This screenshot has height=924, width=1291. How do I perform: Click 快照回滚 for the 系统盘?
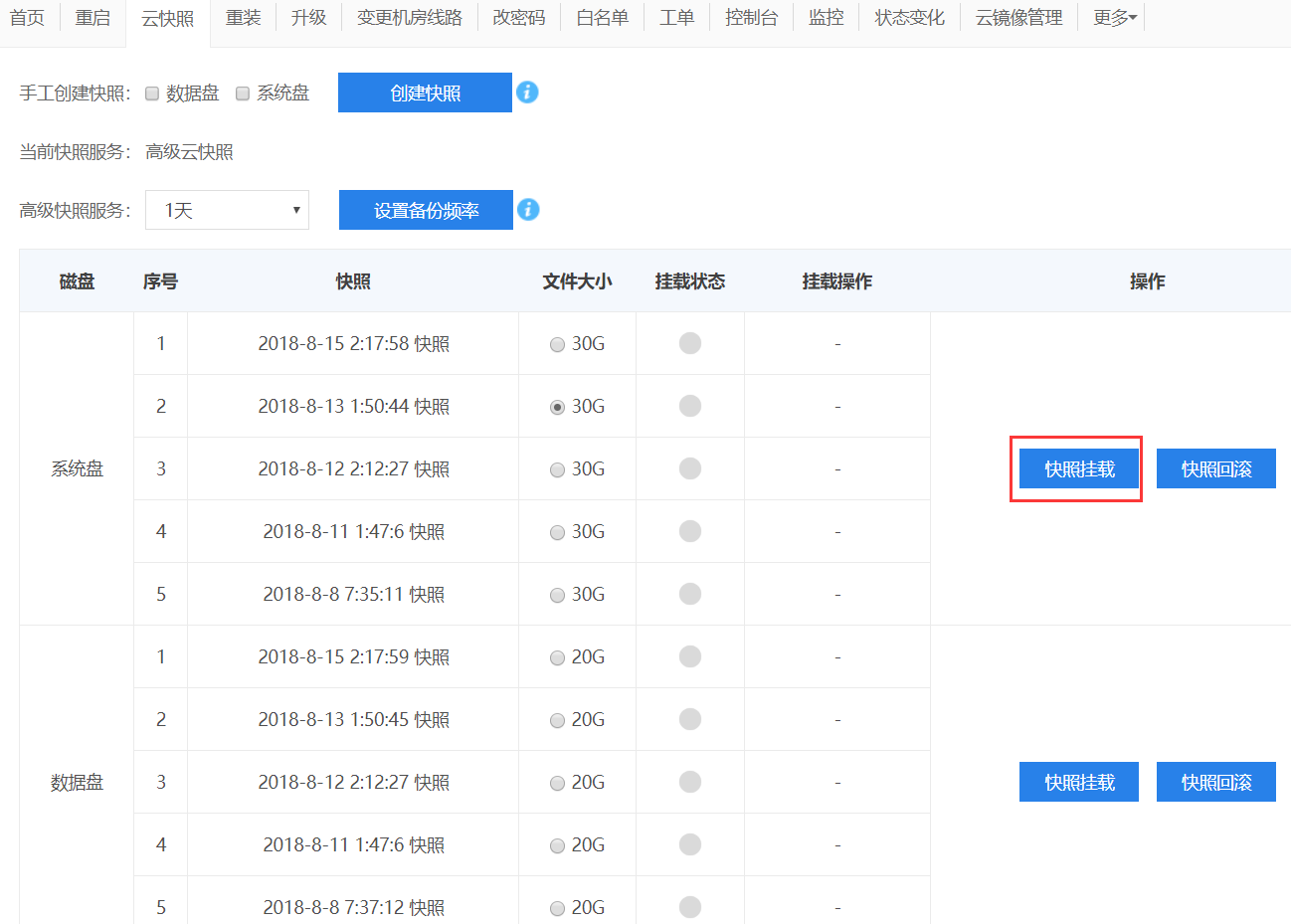click(x=1215, y=468)
